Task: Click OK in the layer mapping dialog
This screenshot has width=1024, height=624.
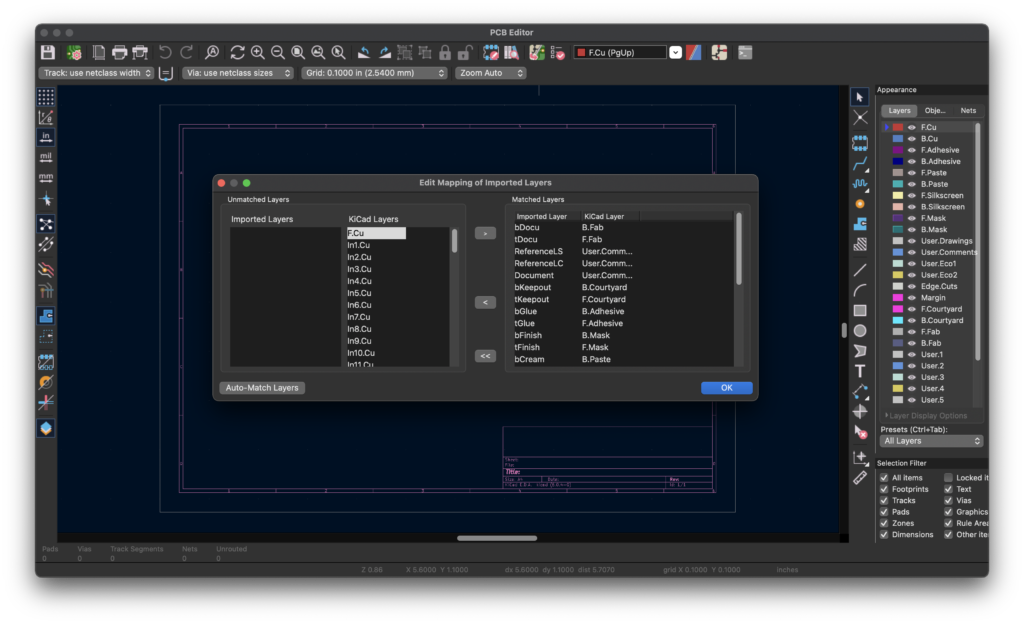Action: [x=726, y=388]
